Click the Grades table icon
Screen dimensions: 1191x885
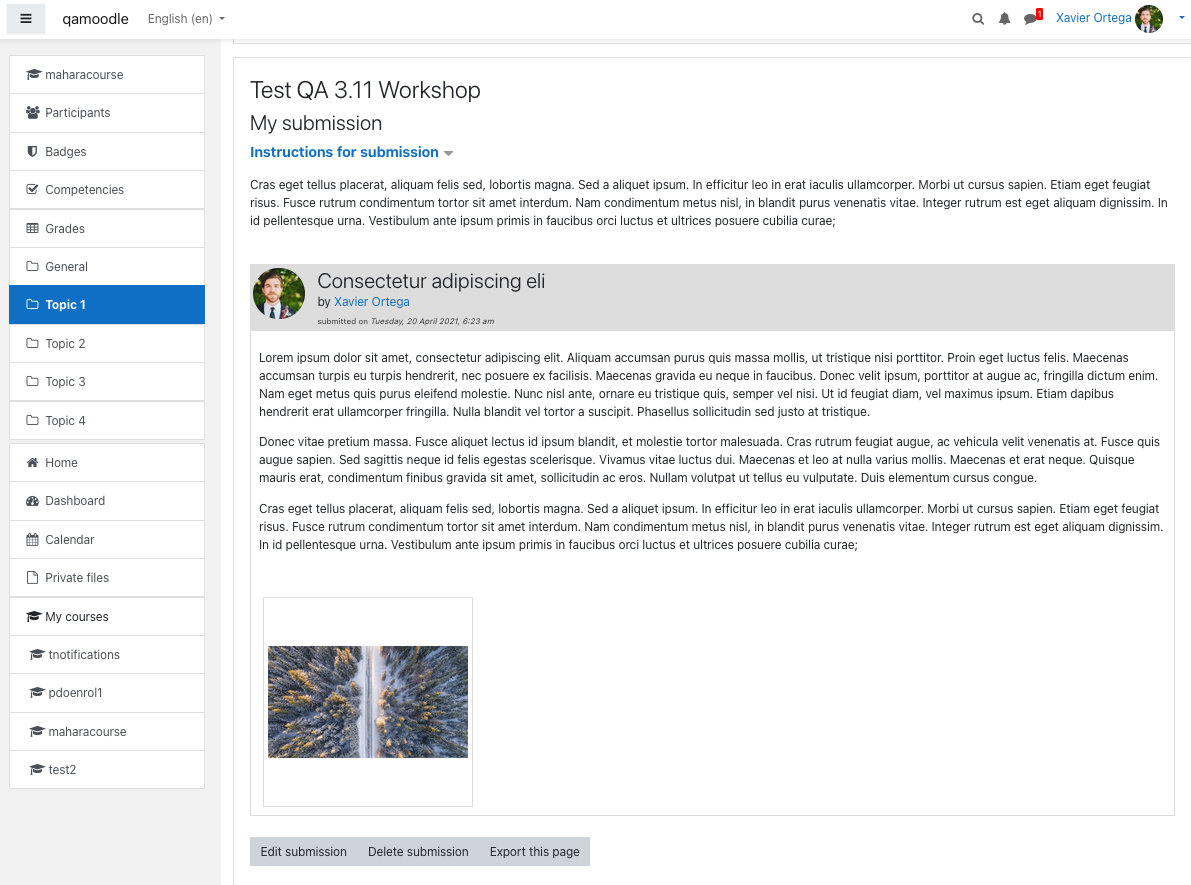pyautogui.click(x=32, y=228)
